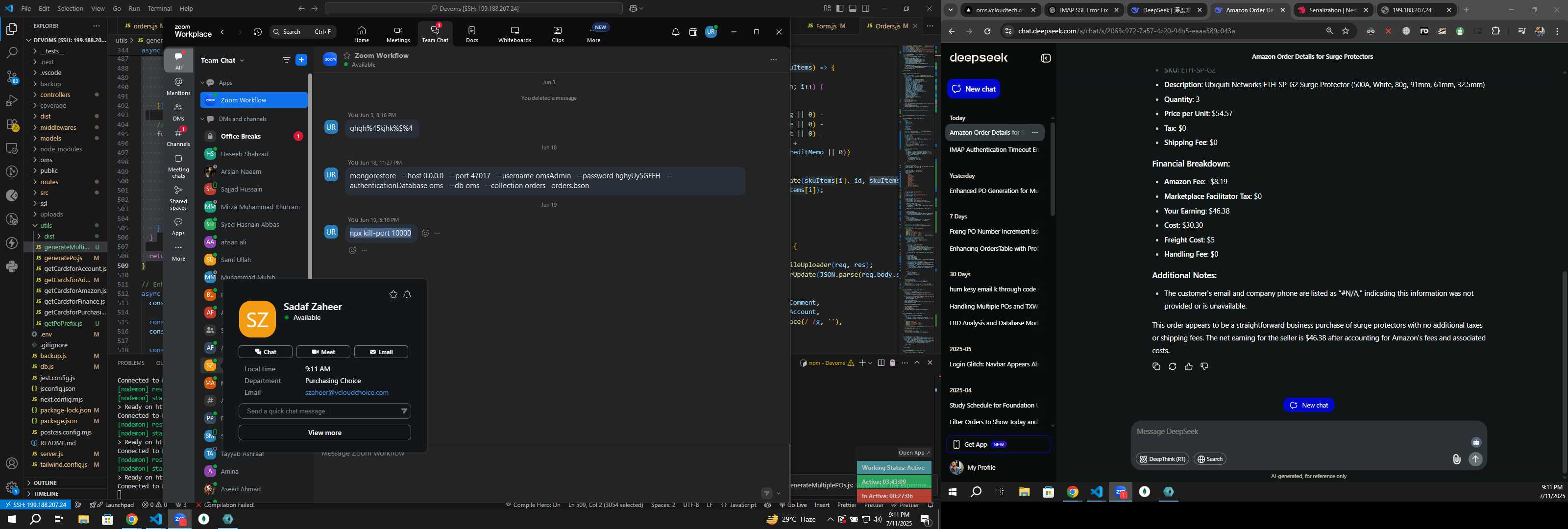This screenshot has width=1568, height=529.
Task: Open the Selection menu in VS Code
Action: 71,8
